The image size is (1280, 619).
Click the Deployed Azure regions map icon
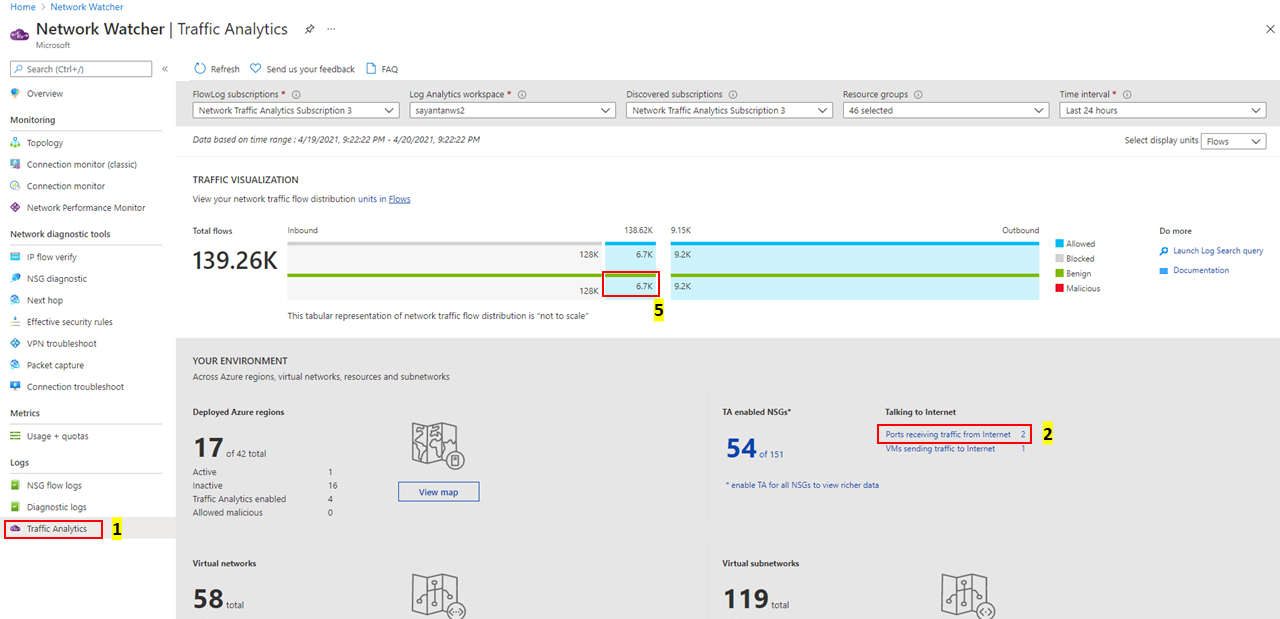pos(438,446)
